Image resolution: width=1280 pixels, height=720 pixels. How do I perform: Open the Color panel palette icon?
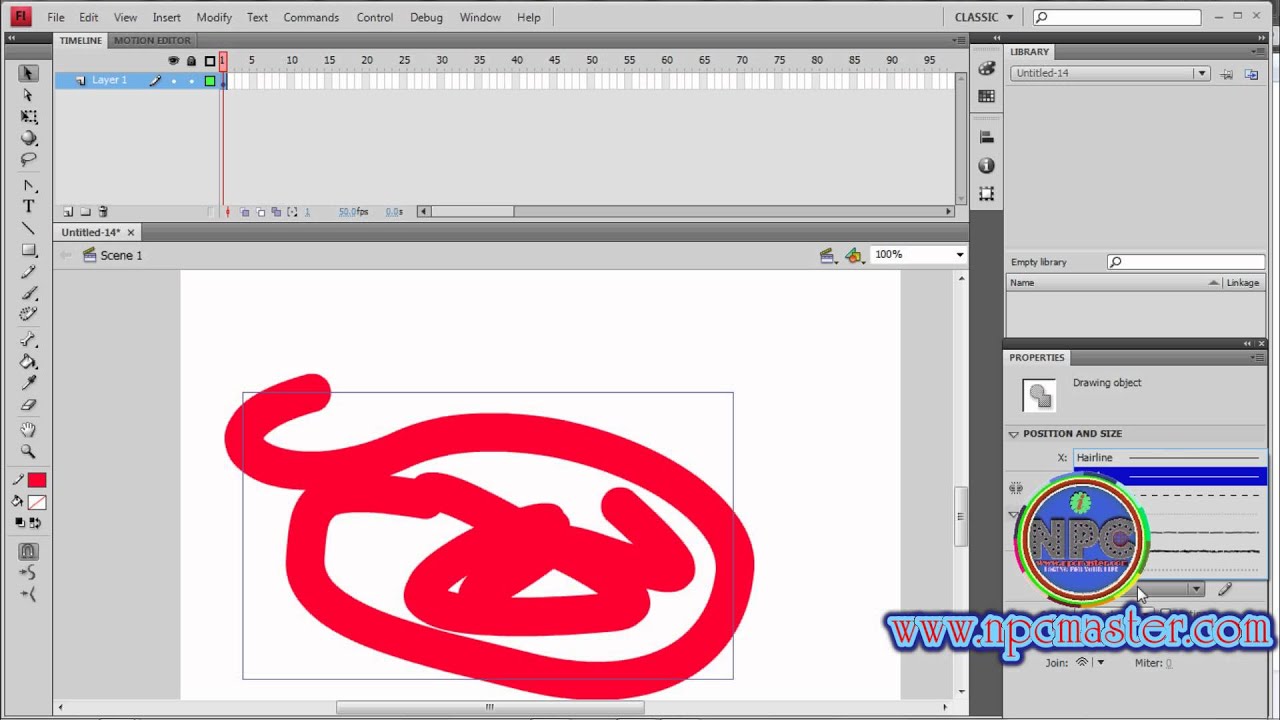point(986,69)
